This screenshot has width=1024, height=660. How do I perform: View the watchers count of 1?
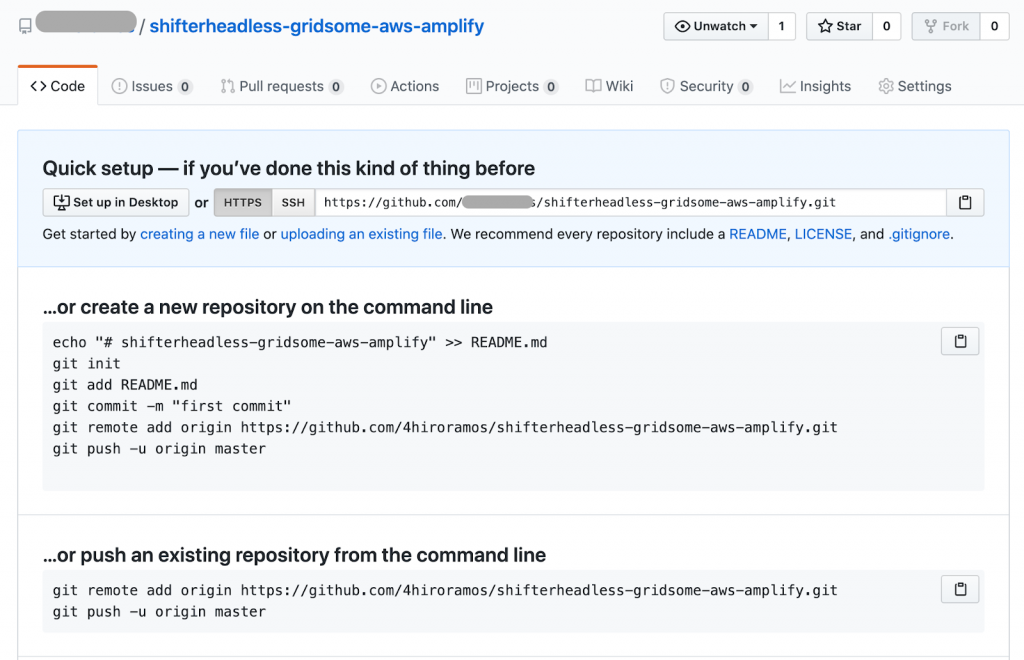782,26
